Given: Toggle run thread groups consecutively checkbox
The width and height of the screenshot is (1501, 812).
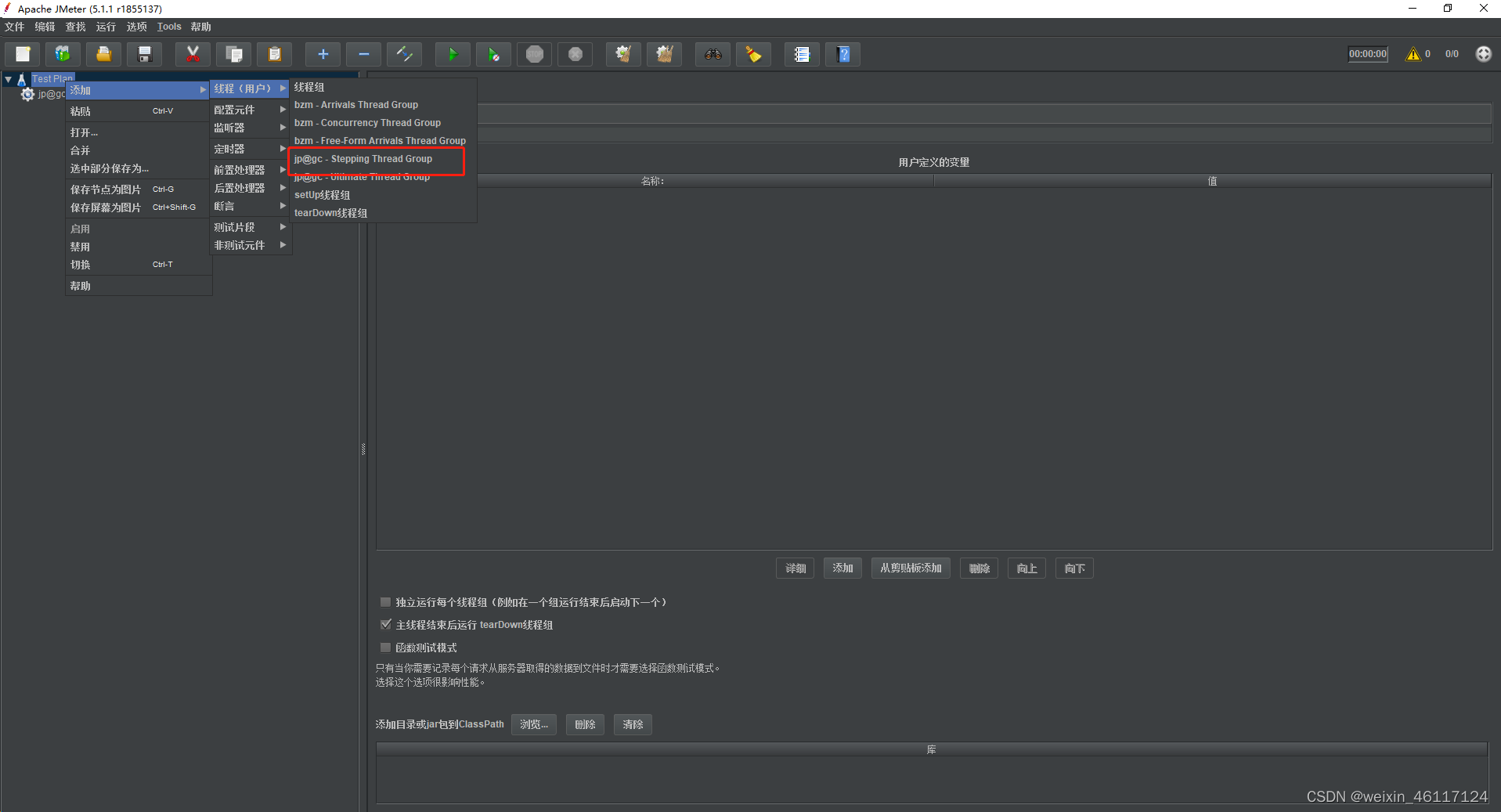Looking at the screenshot, I should point(385,602).
